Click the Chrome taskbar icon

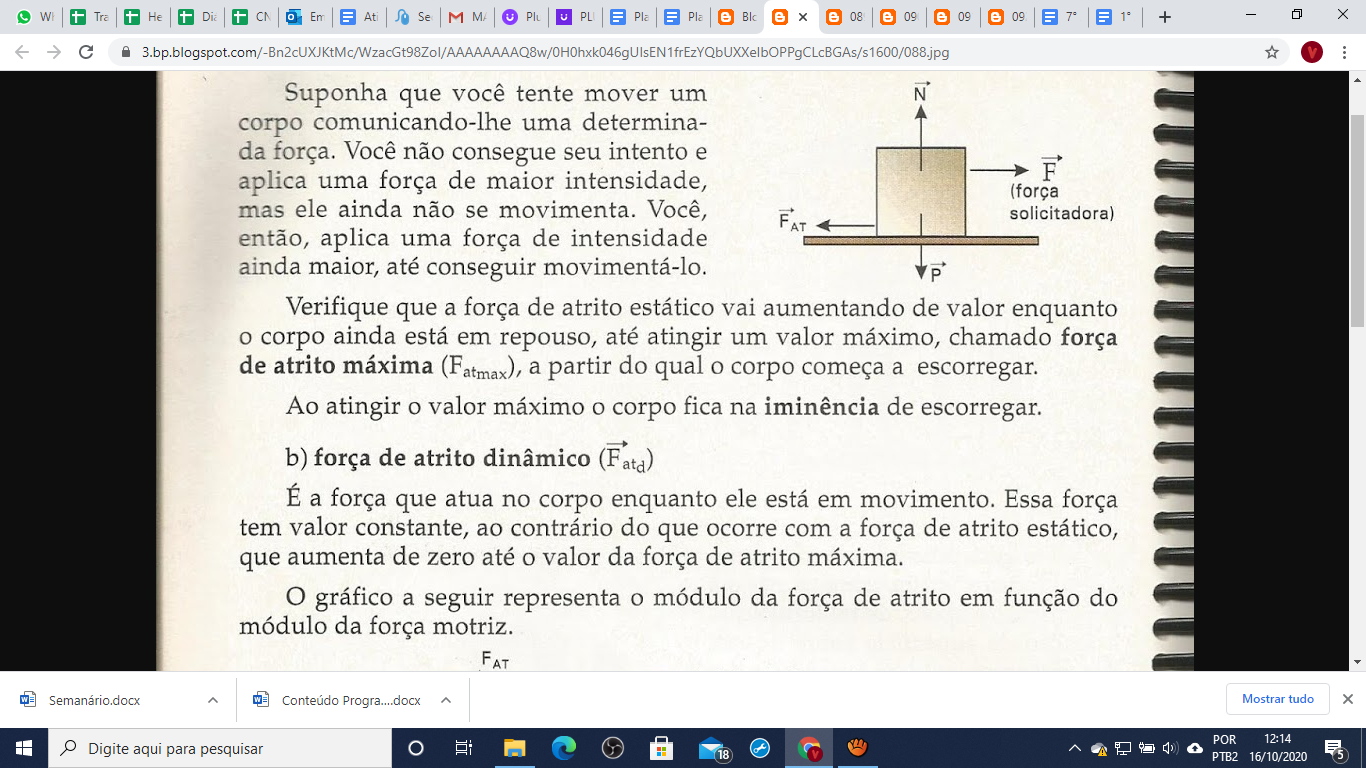(x=809, y=748)
